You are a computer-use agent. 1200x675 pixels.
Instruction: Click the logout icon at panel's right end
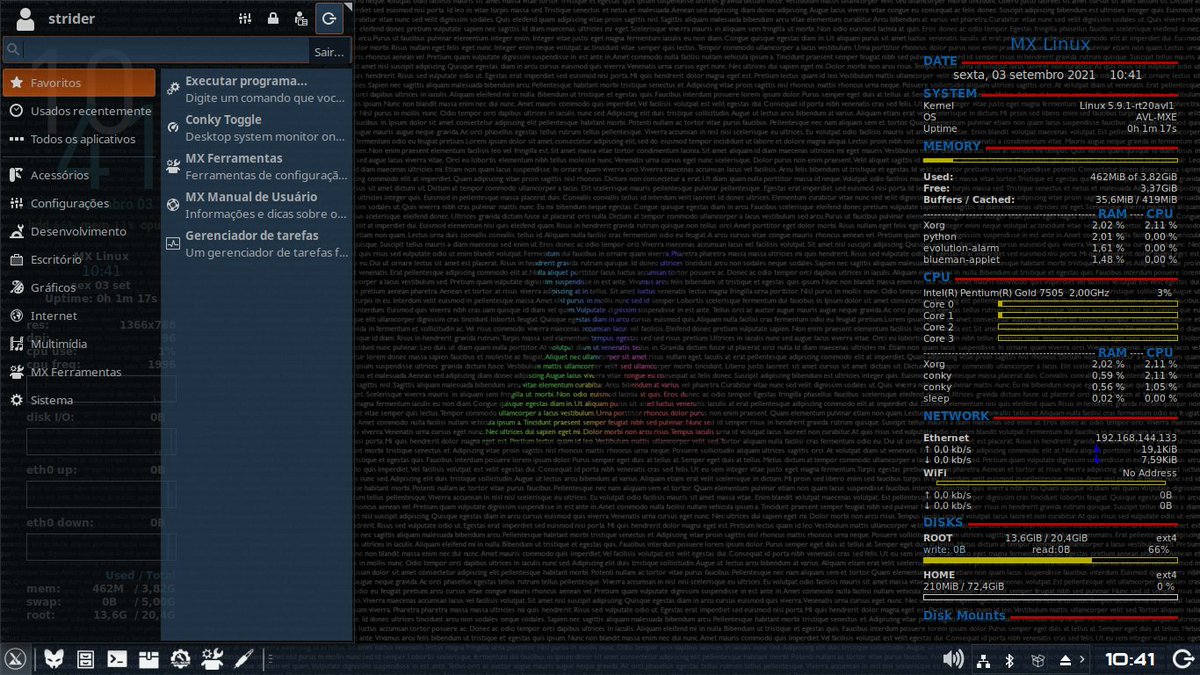coord(1182,660)
